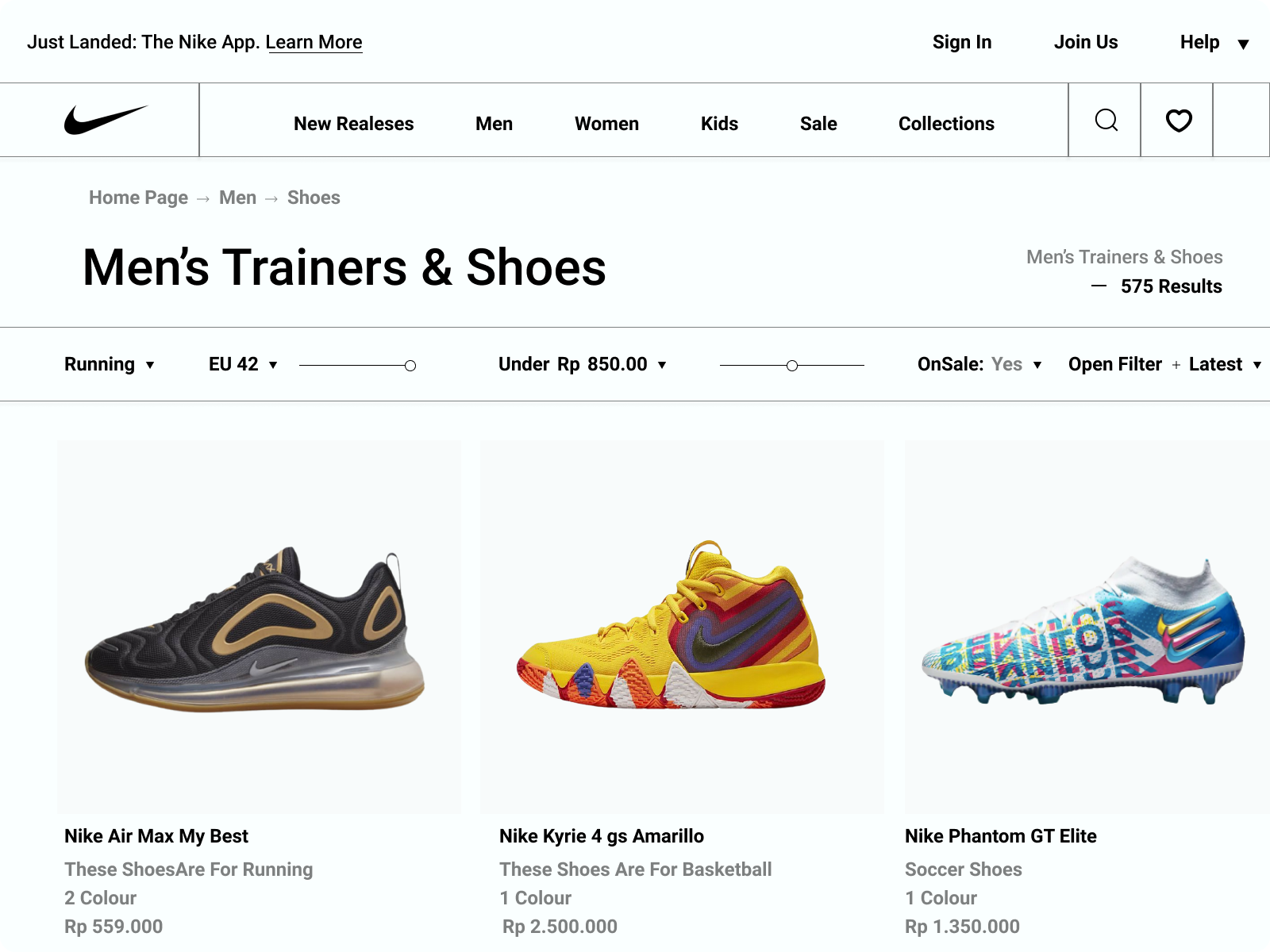Screen dimensions: 1270x952
Task: Click These Shoes Are For Basketball text
Action: coord(636,869)
